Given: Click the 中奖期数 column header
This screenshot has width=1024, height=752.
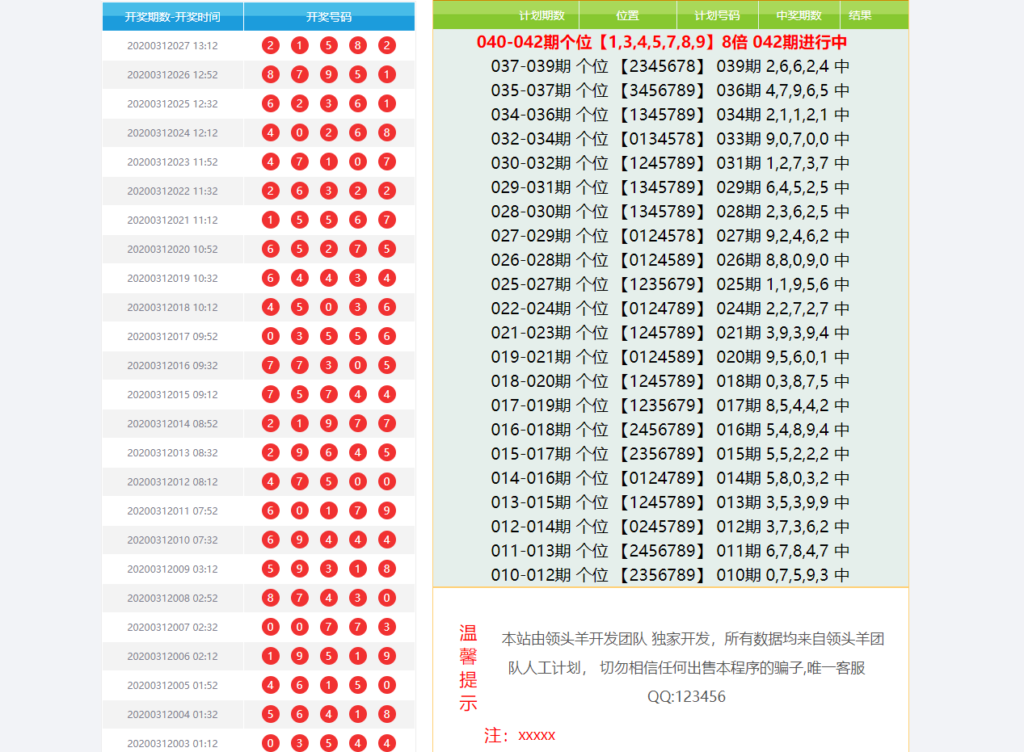Looking at the screenshot, I should (798, 16).
